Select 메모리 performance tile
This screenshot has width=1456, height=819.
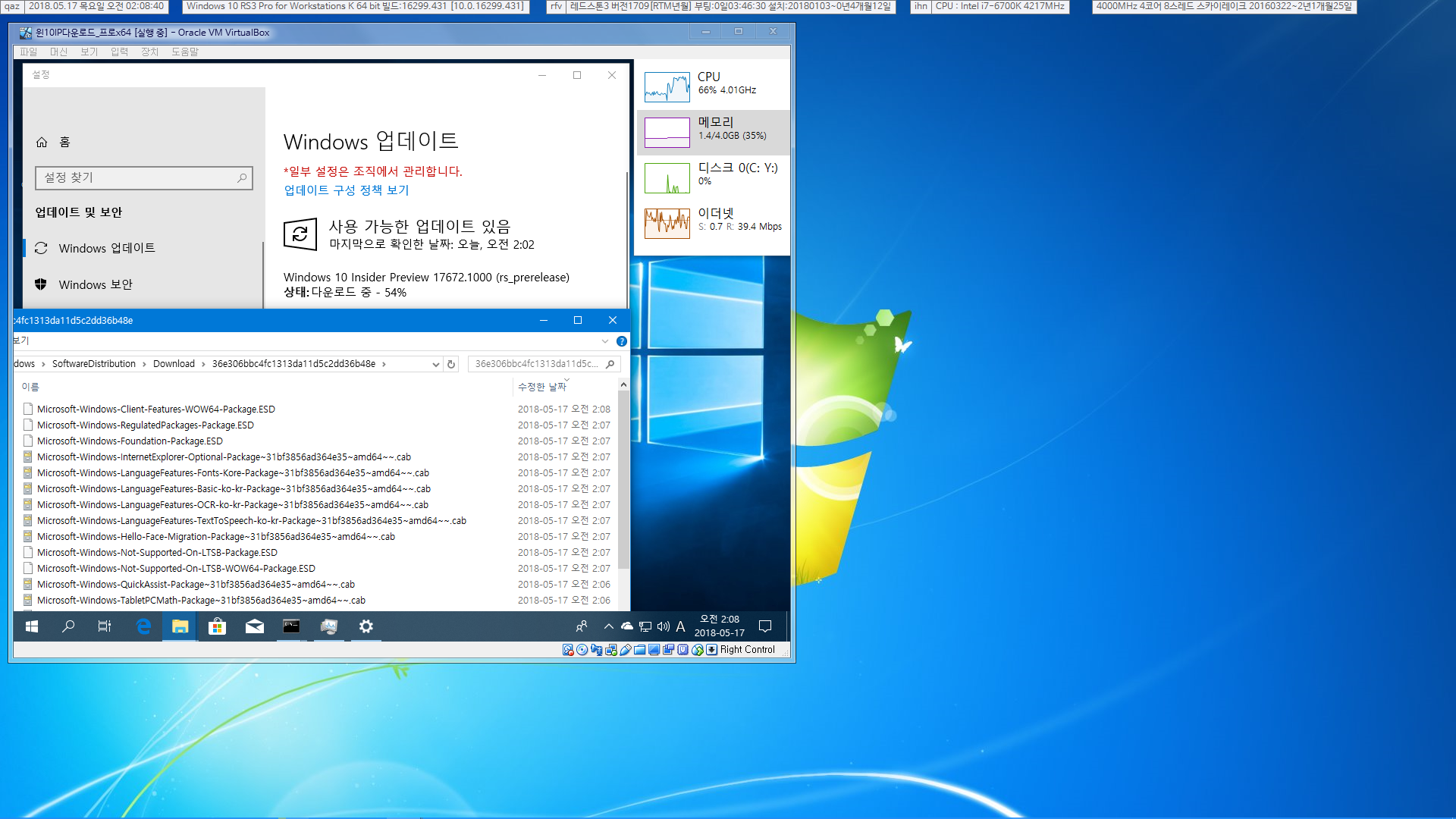pyautogui.click(x=713, y=133)
